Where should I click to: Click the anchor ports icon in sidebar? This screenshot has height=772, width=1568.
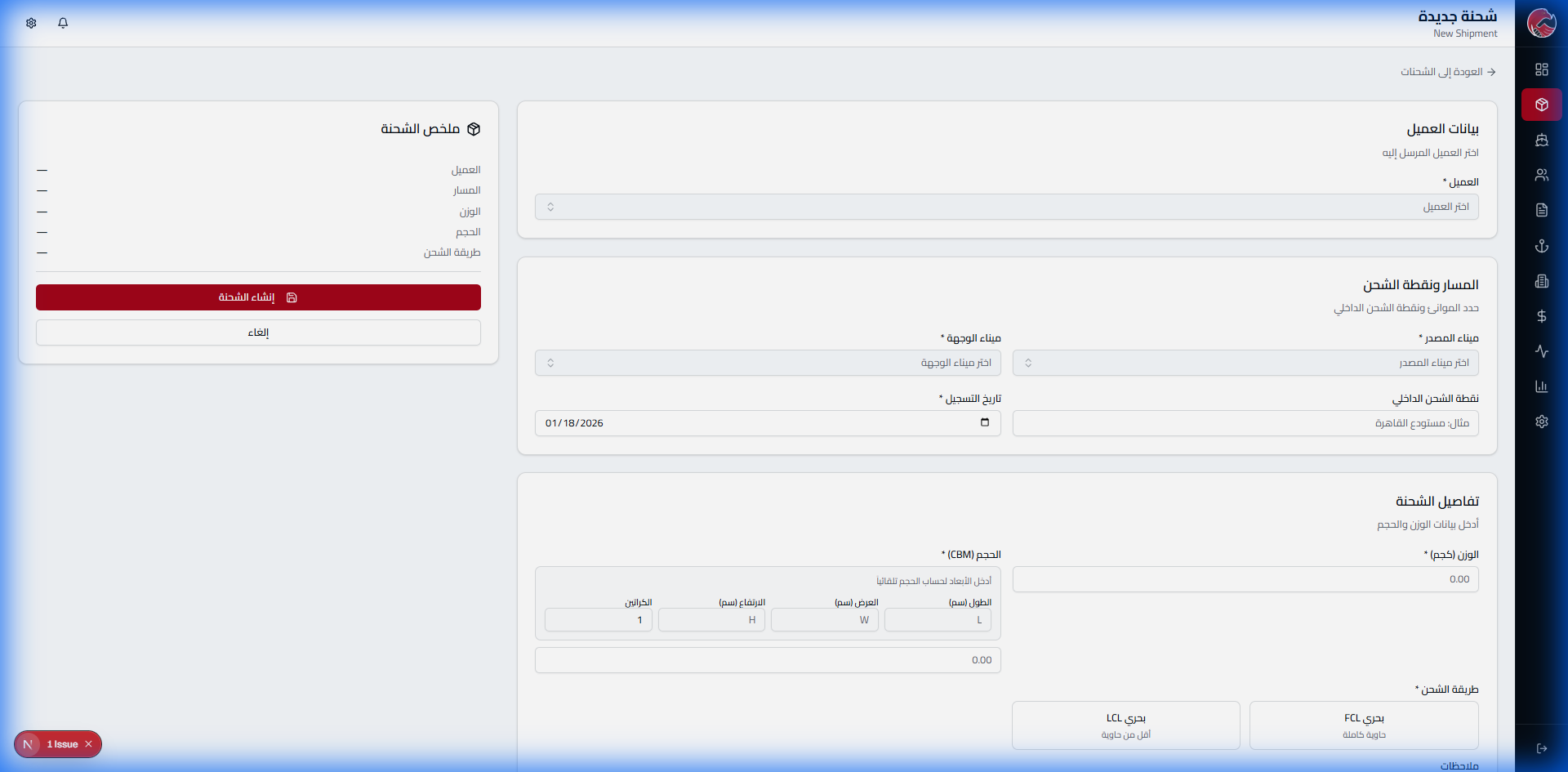[1541, 246]
